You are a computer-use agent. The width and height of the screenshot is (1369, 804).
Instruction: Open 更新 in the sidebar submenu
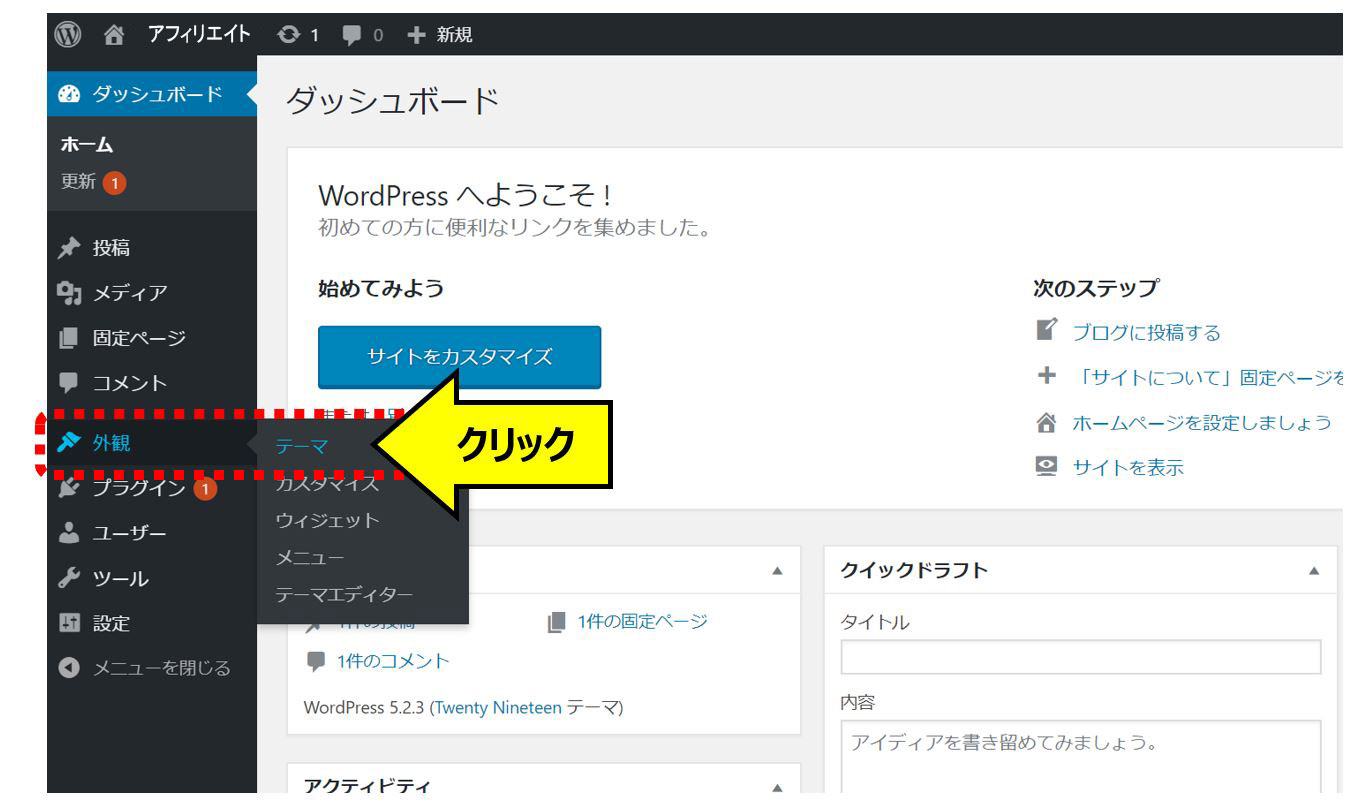(78, 182)
